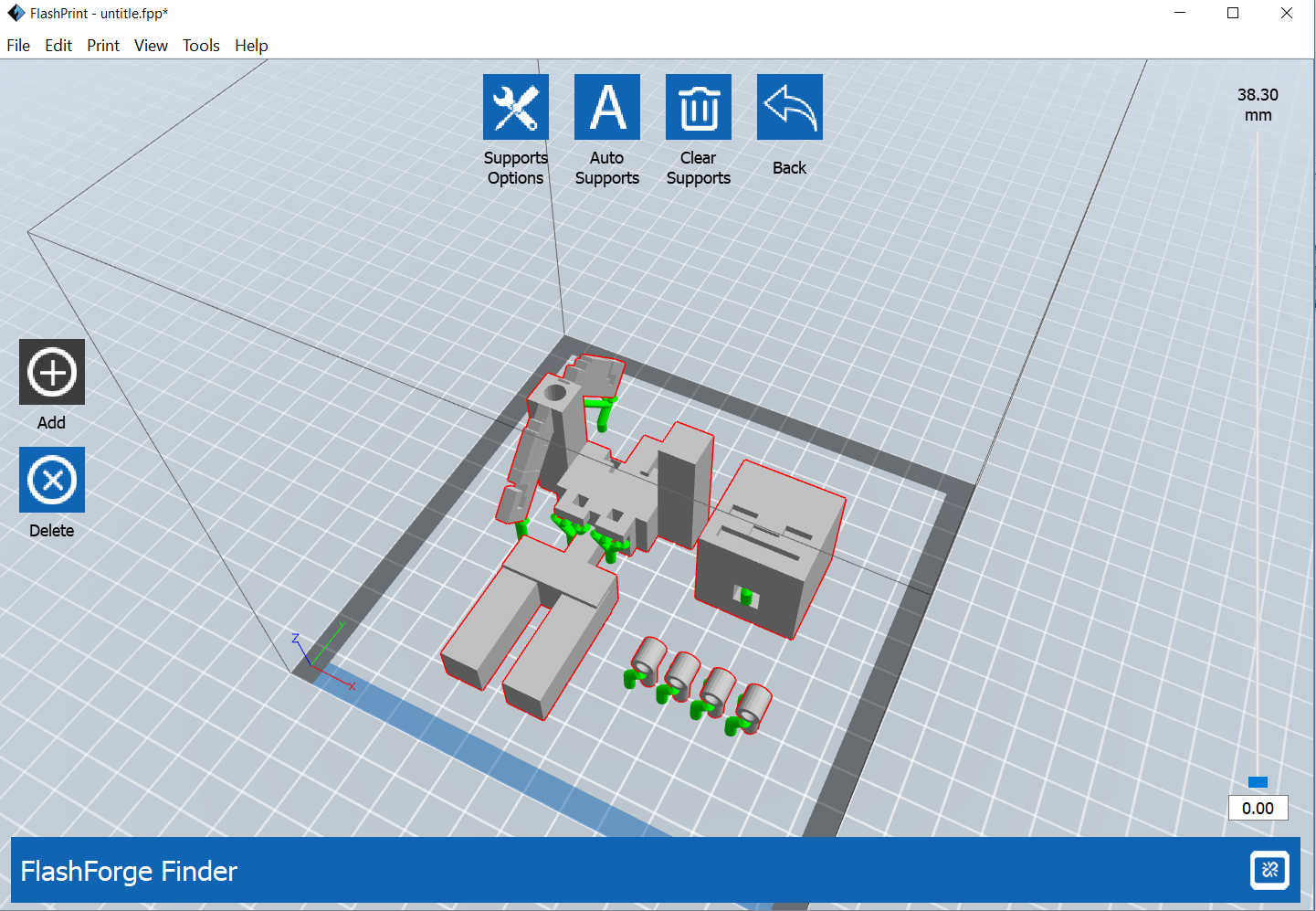Minimize the FlashPrint window

tap(1180, 14)
